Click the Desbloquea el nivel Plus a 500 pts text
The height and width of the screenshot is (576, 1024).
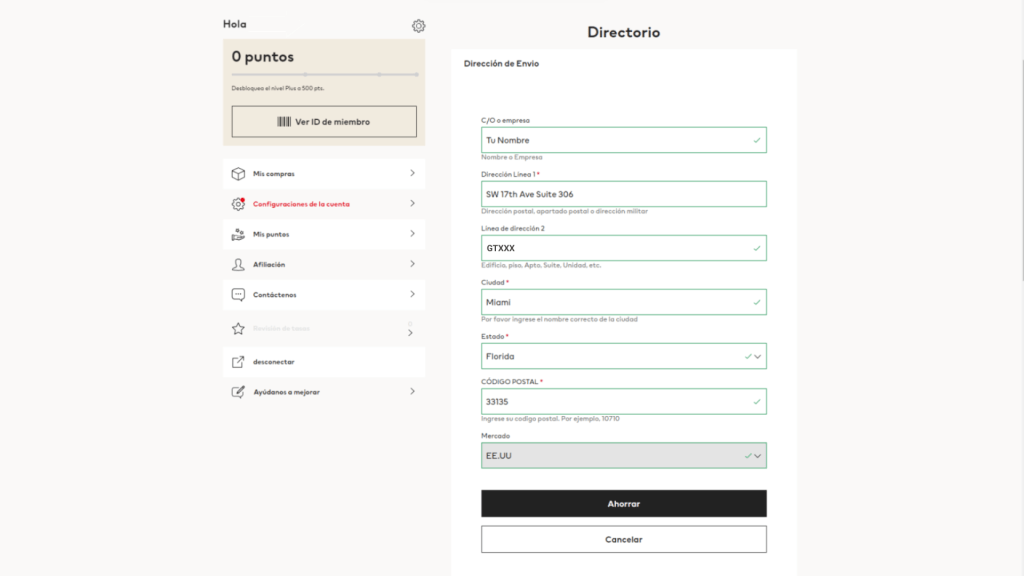tap(278, 88)
